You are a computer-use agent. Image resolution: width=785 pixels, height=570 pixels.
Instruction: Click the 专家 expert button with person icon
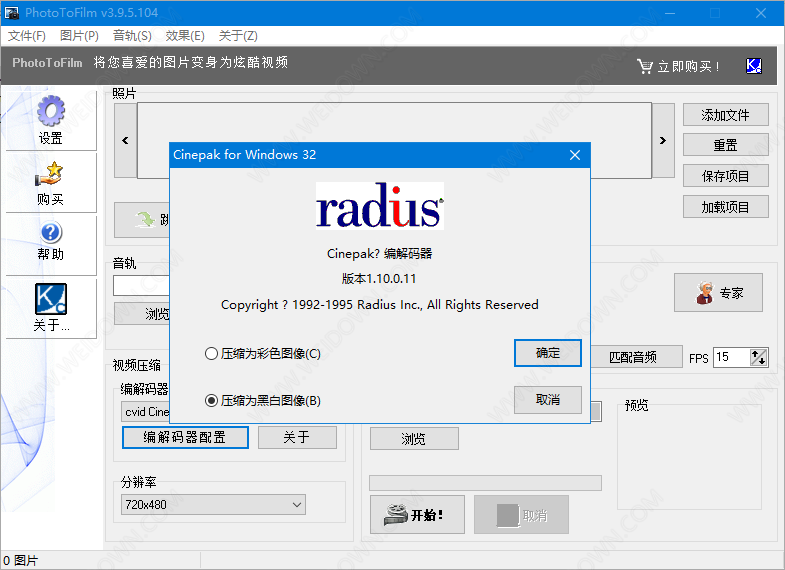[x=718, y=293]
